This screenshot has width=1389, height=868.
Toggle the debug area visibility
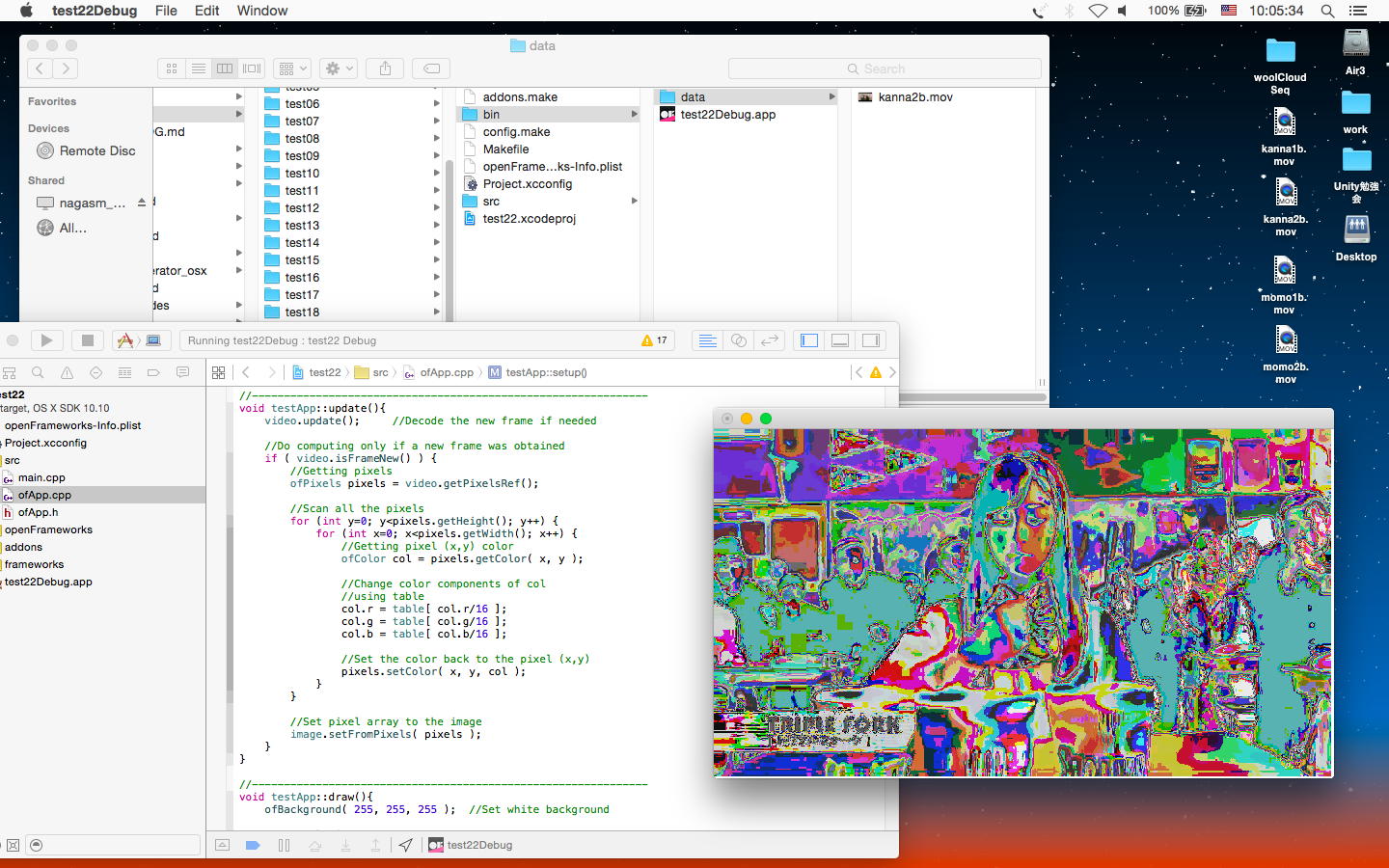coord(840,340)
